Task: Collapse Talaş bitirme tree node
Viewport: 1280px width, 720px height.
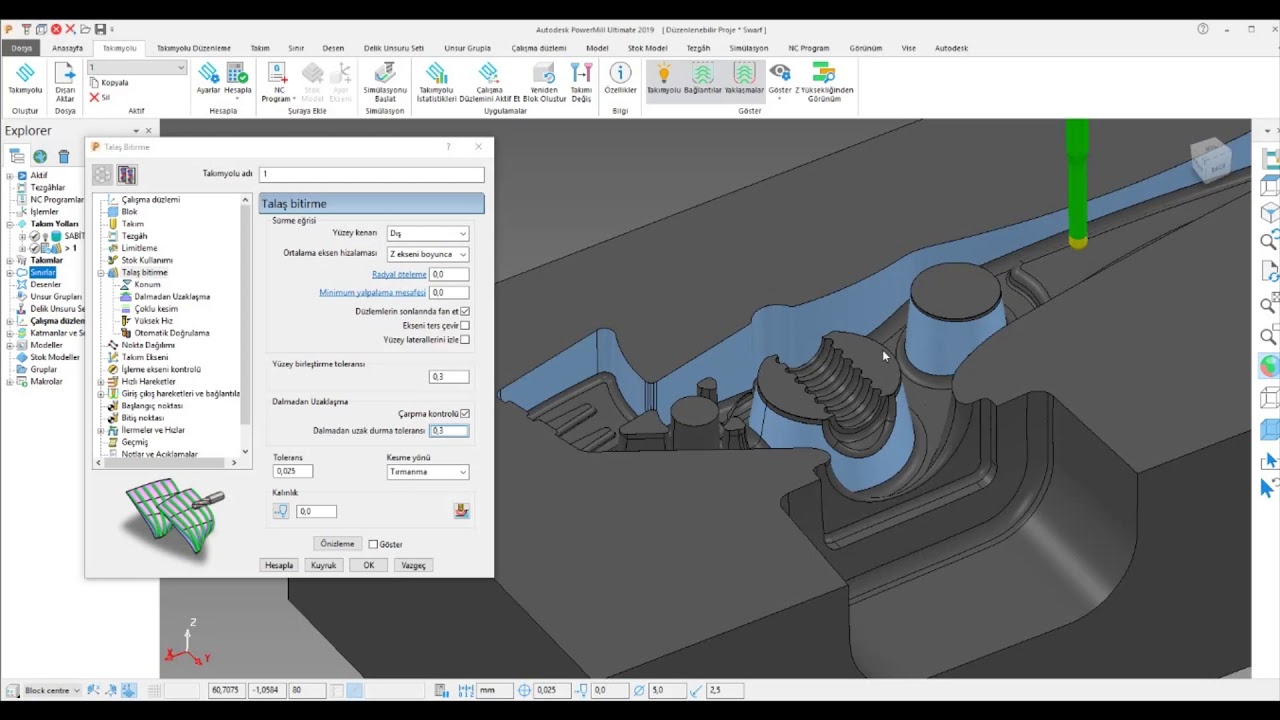Action: pyautogui.click(x=101, y=272)
